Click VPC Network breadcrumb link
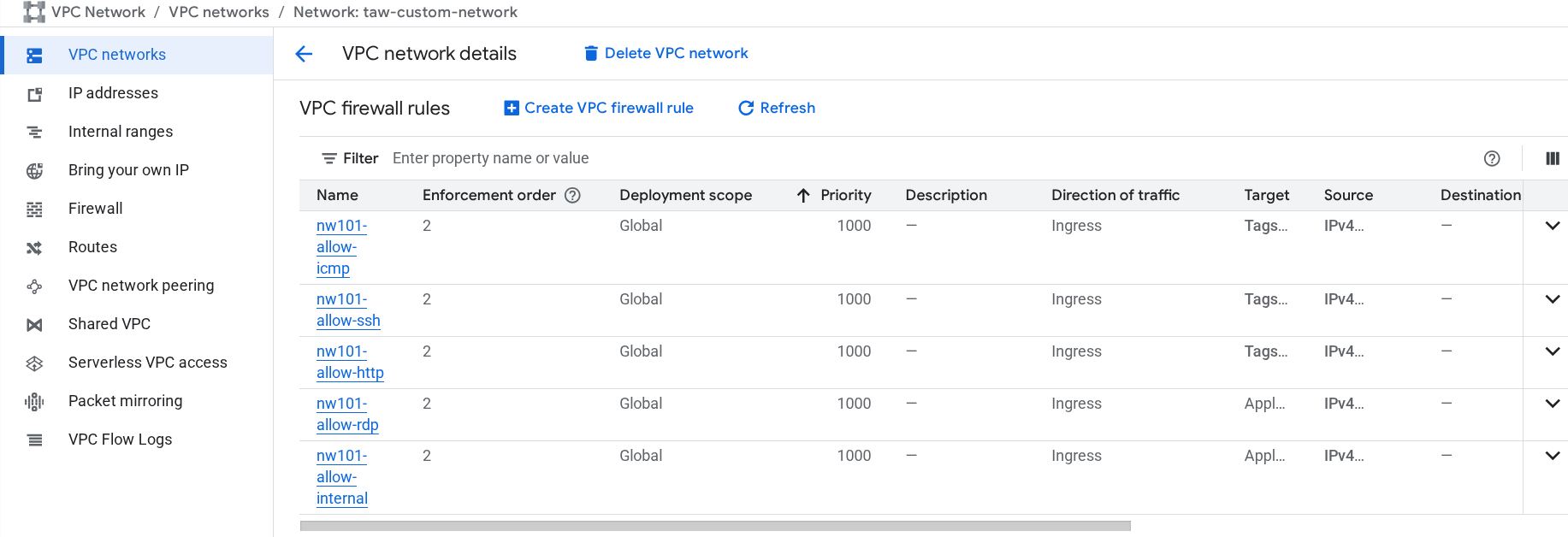 [98, 12]
